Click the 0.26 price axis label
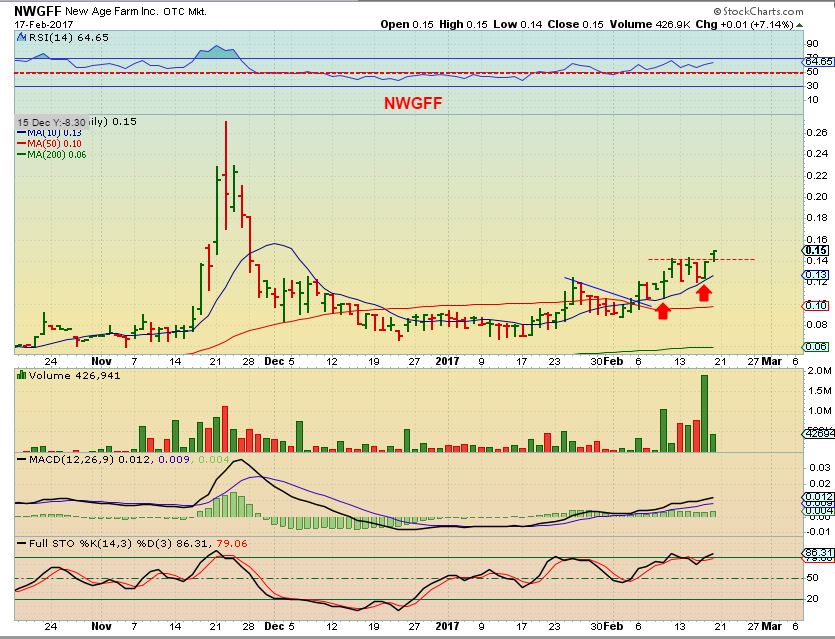Screen dimensions: 835x639 tap(817, 132)
